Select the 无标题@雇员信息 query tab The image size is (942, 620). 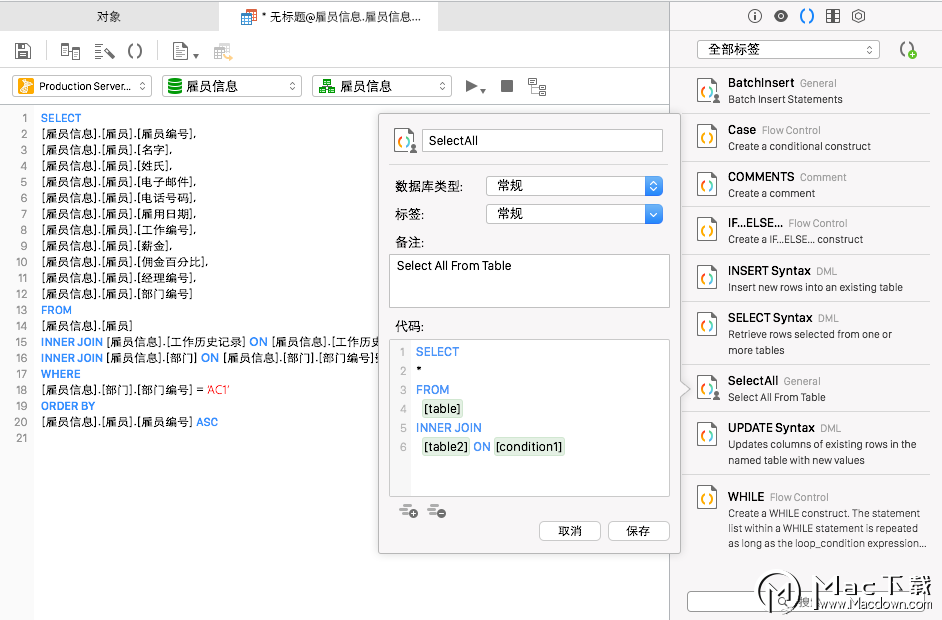pos(329,16)
